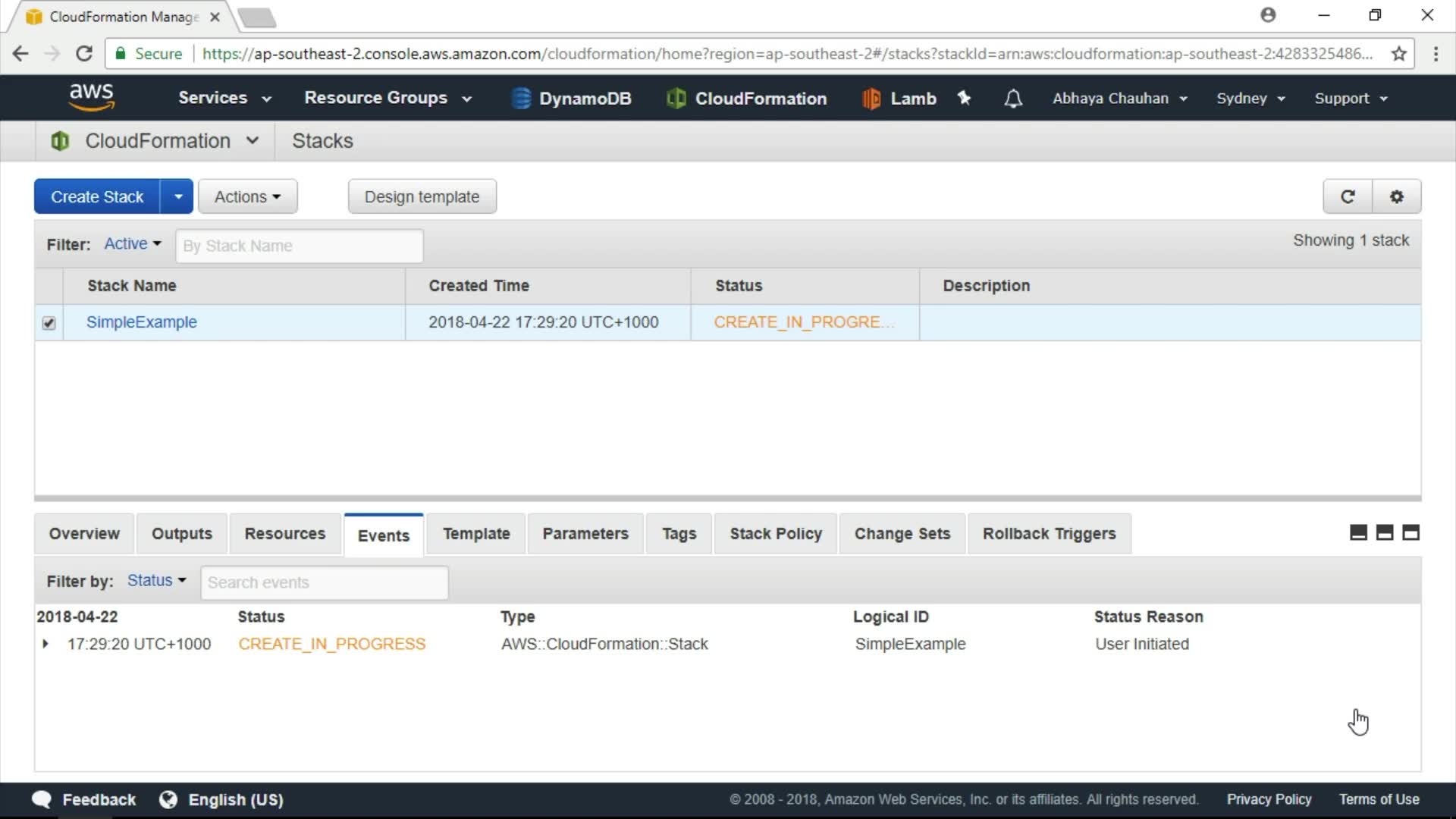
Task: Expand the Actions dropdown menu
Action: click(247, 196)
